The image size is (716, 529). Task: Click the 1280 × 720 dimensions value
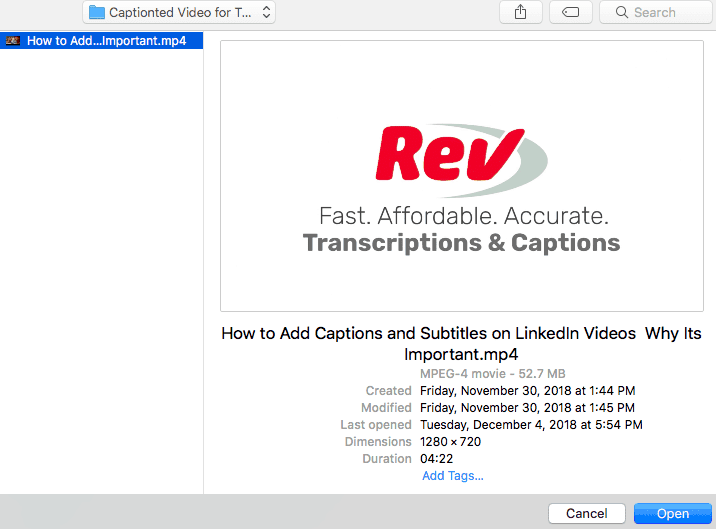pos(450,442)
